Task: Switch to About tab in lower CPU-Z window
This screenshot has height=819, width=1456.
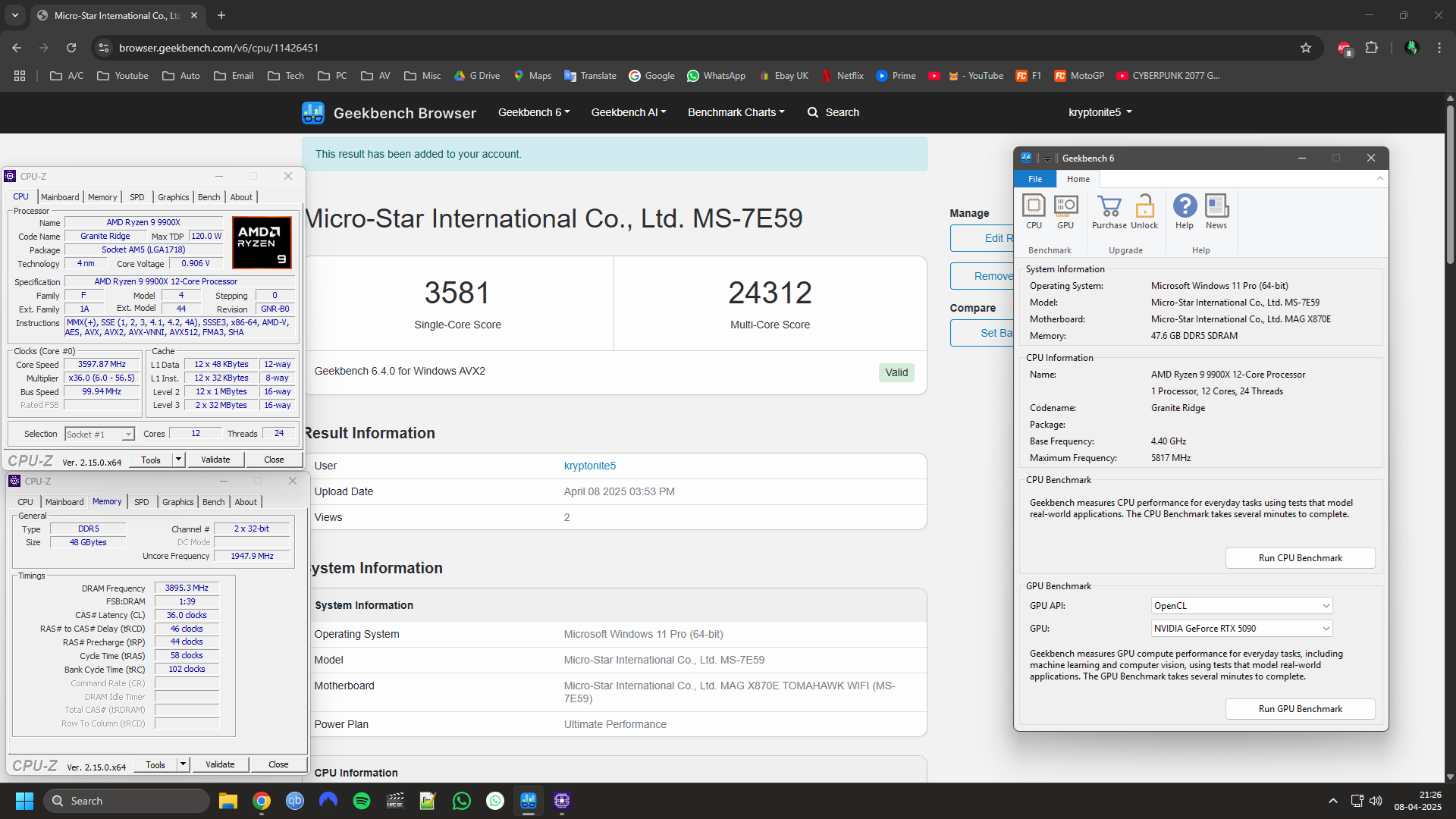Action: (x=246, y=502)
